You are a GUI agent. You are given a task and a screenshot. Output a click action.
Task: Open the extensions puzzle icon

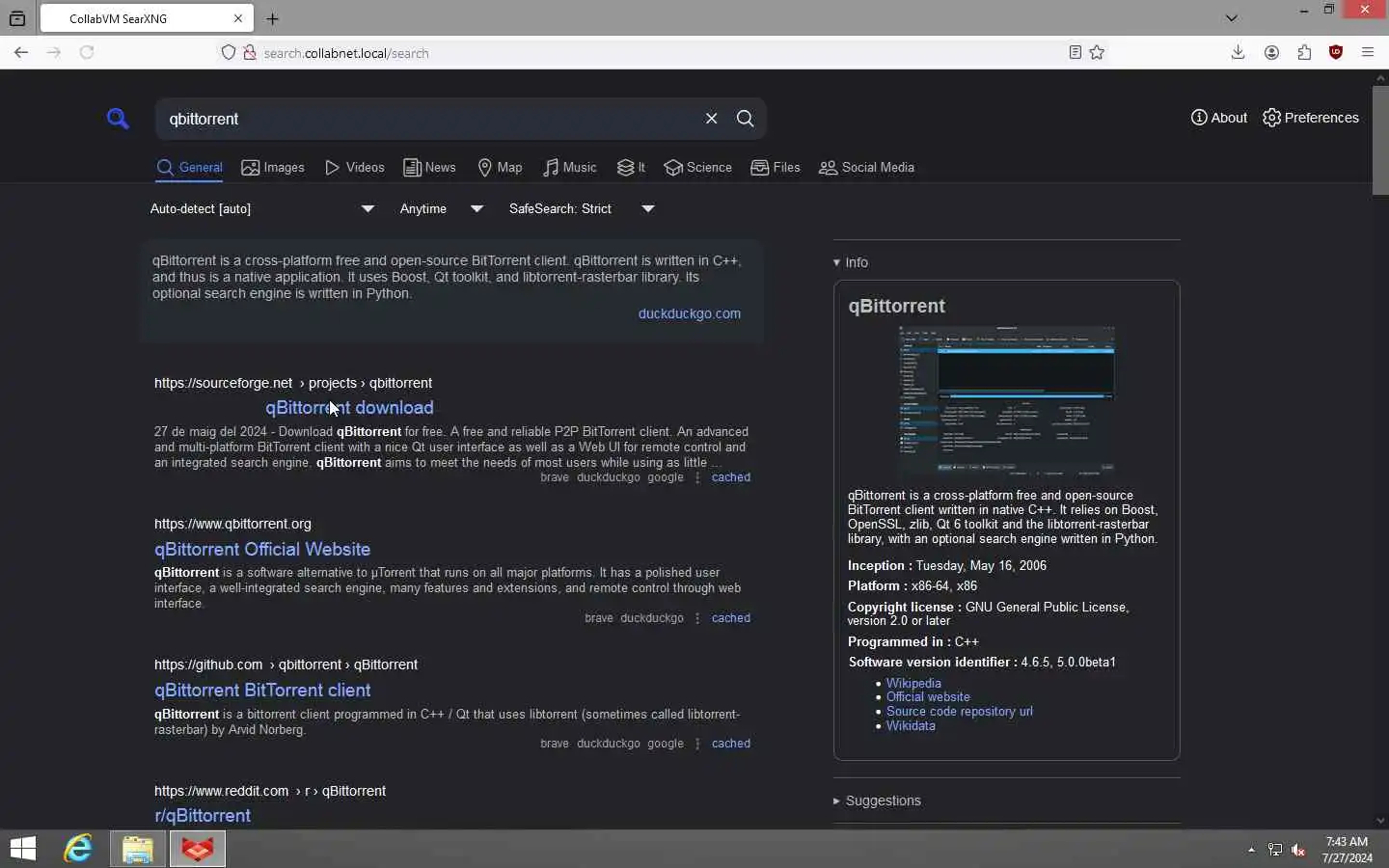1305,53
